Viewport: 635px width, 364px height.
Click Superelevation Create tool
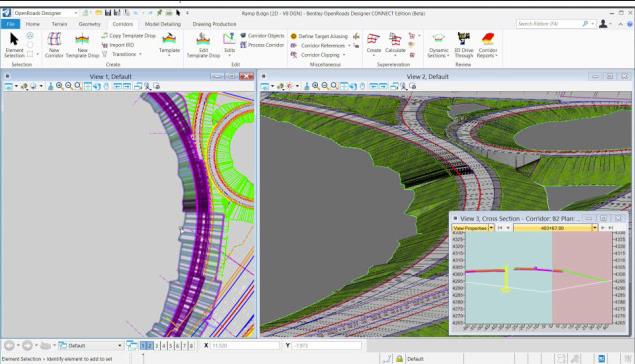373,44
